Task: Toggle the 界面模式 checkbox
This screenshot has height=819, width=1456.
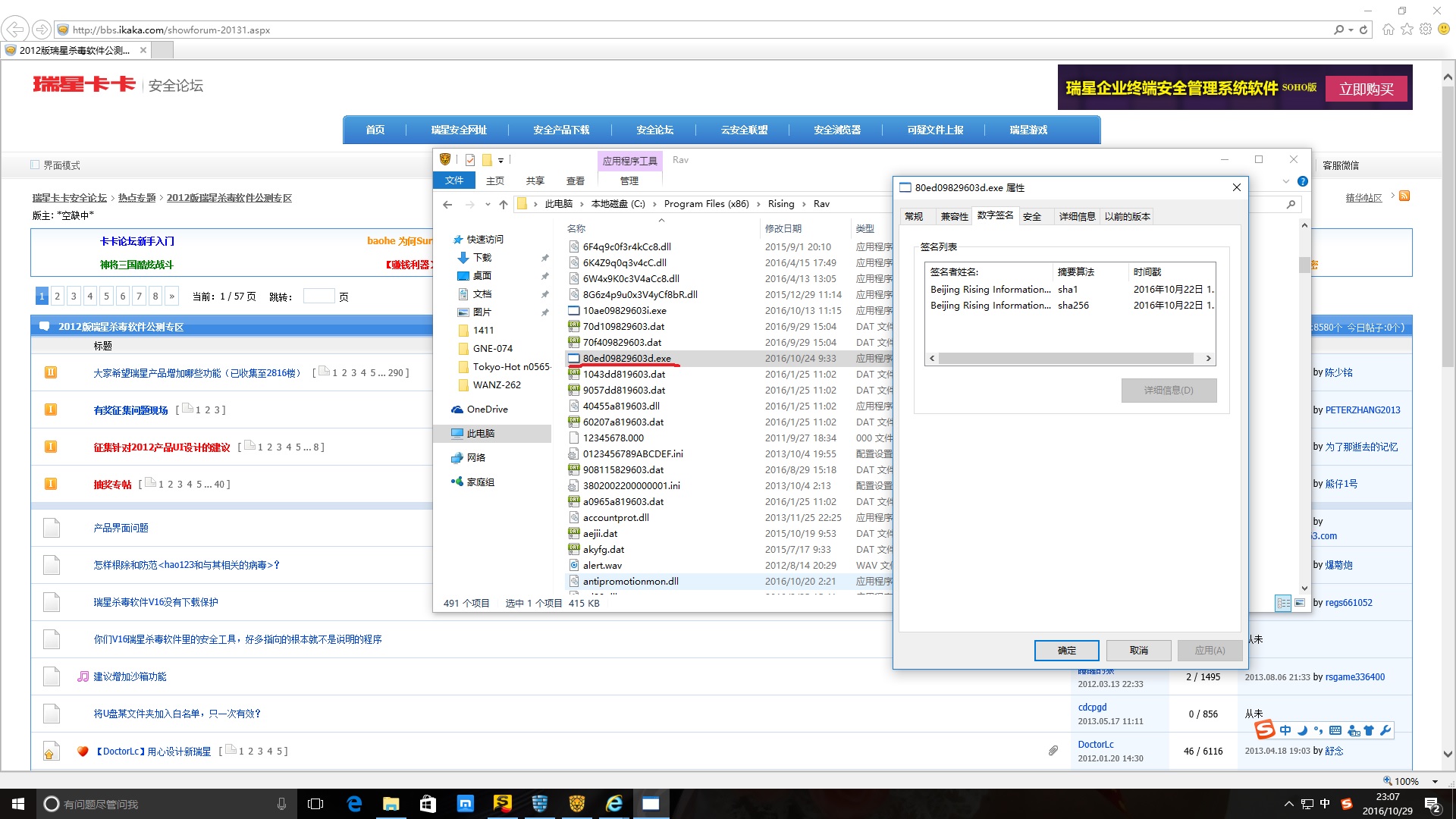Action: [x=35, y=165]
